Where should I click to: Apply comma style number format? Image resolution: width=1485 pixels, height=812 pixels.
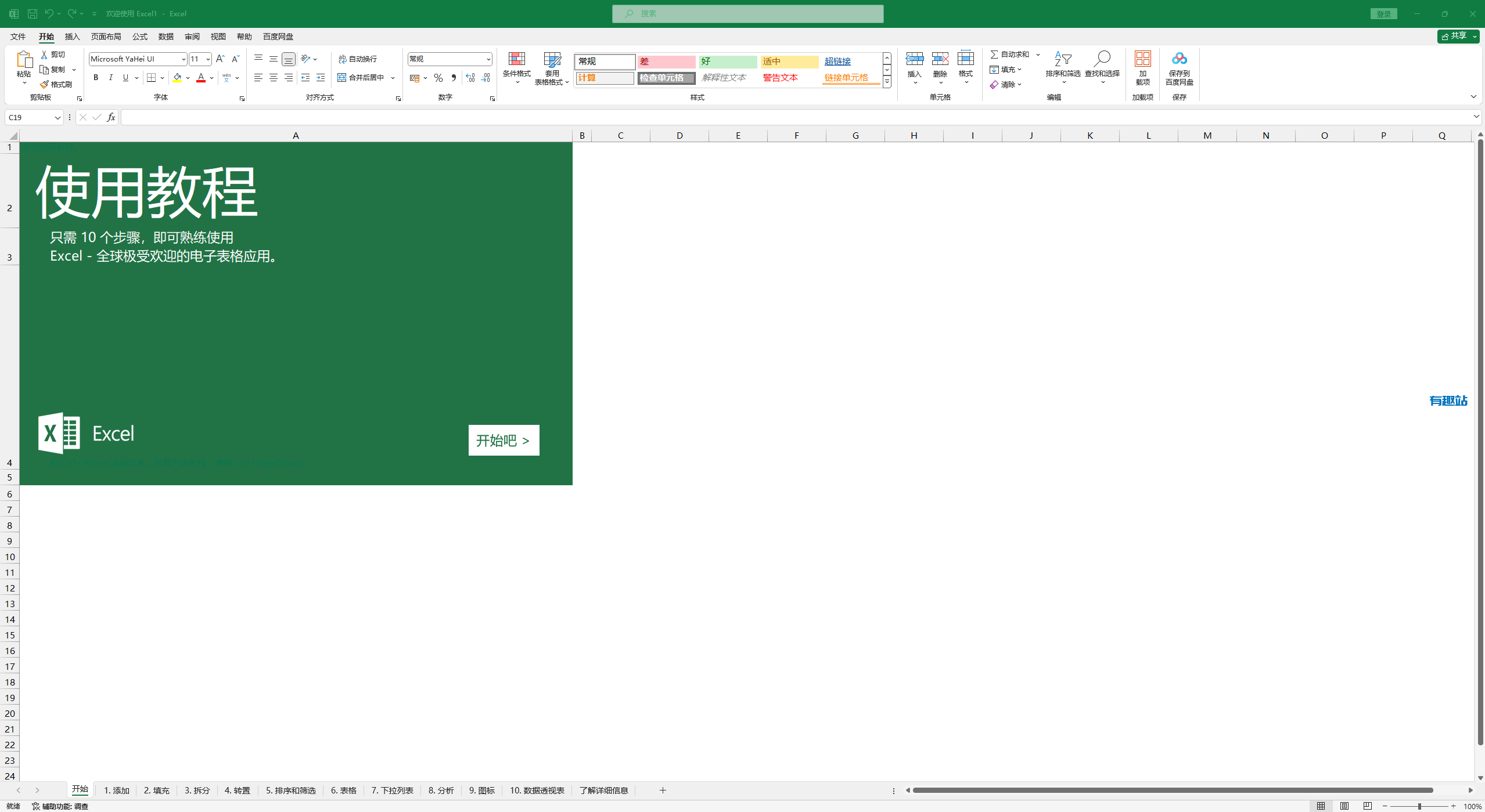[x=454, y=78]
